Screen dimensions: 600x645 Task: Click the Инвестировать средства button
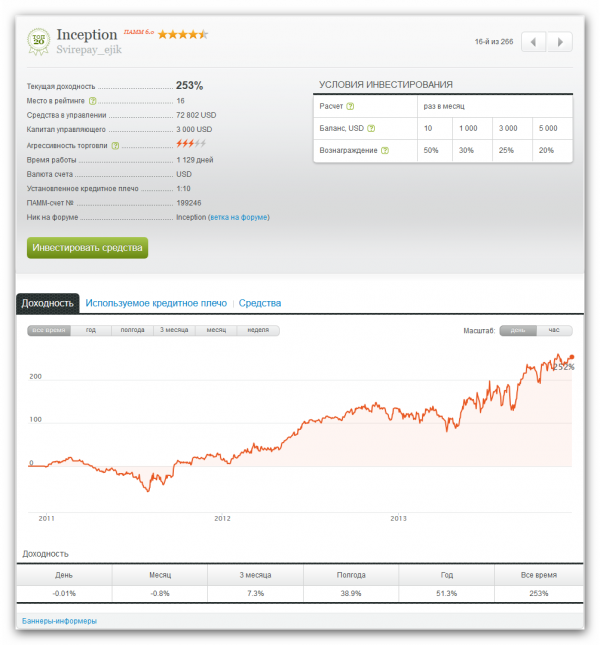pos(88,248)
